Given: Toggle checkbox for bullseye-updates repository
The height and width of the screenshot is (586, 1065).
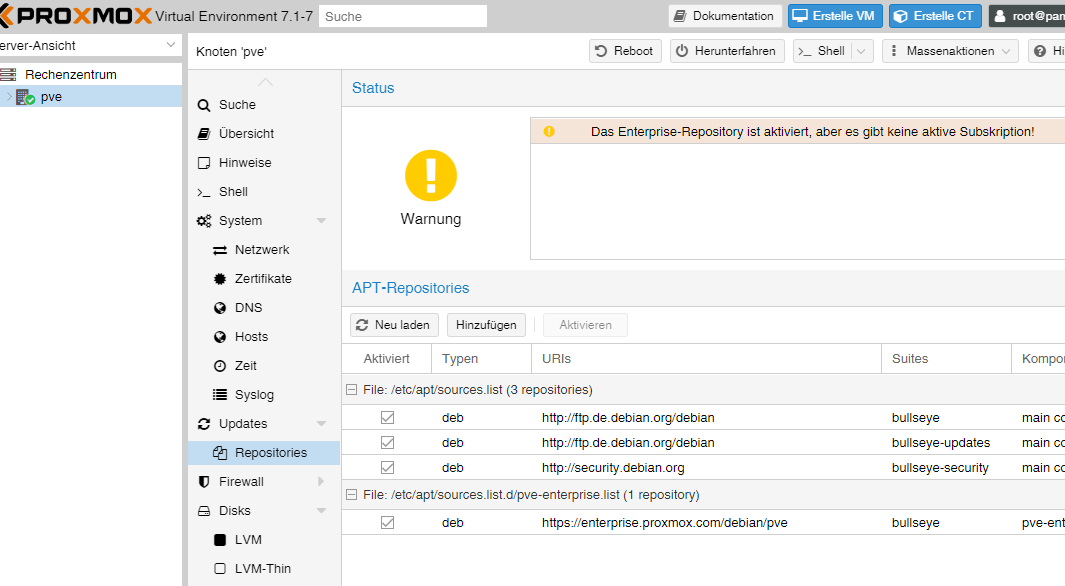Looking at the screenshot, I should (387, 443).
